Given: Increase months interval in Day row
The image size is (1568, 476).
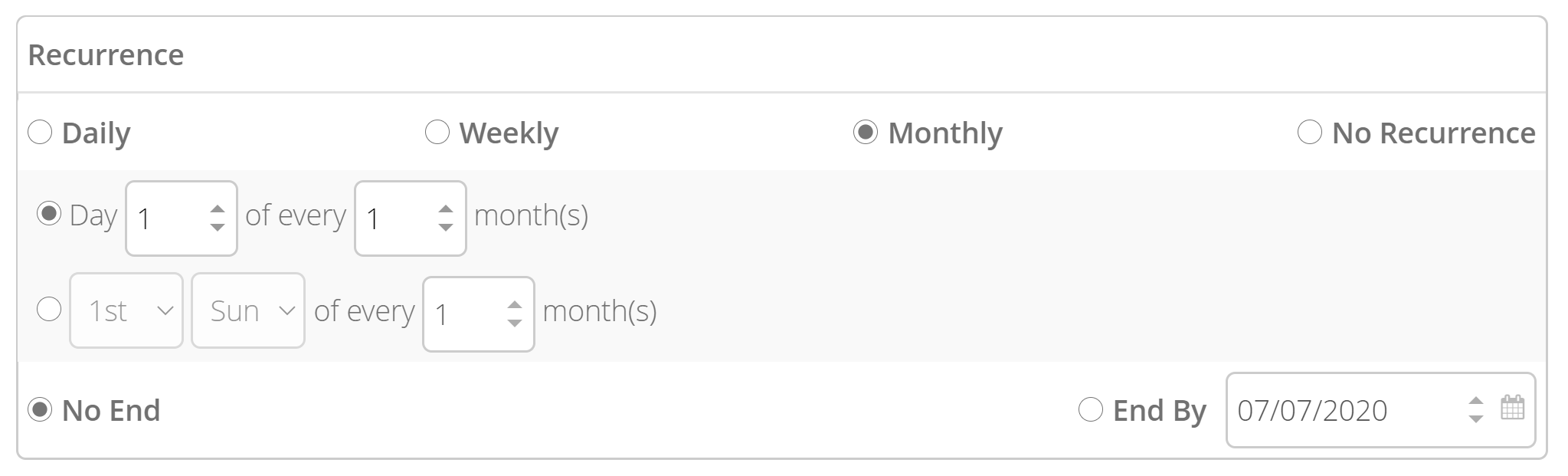Looking at the screenshot, I should click(446, 209).
